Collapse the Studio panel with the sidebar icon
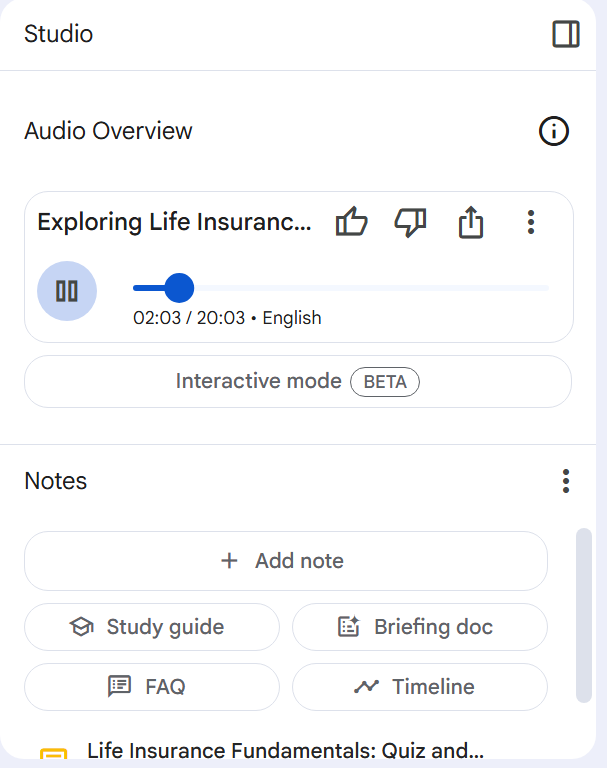This screenshot has width=607, height=768. tap(566, 34)
